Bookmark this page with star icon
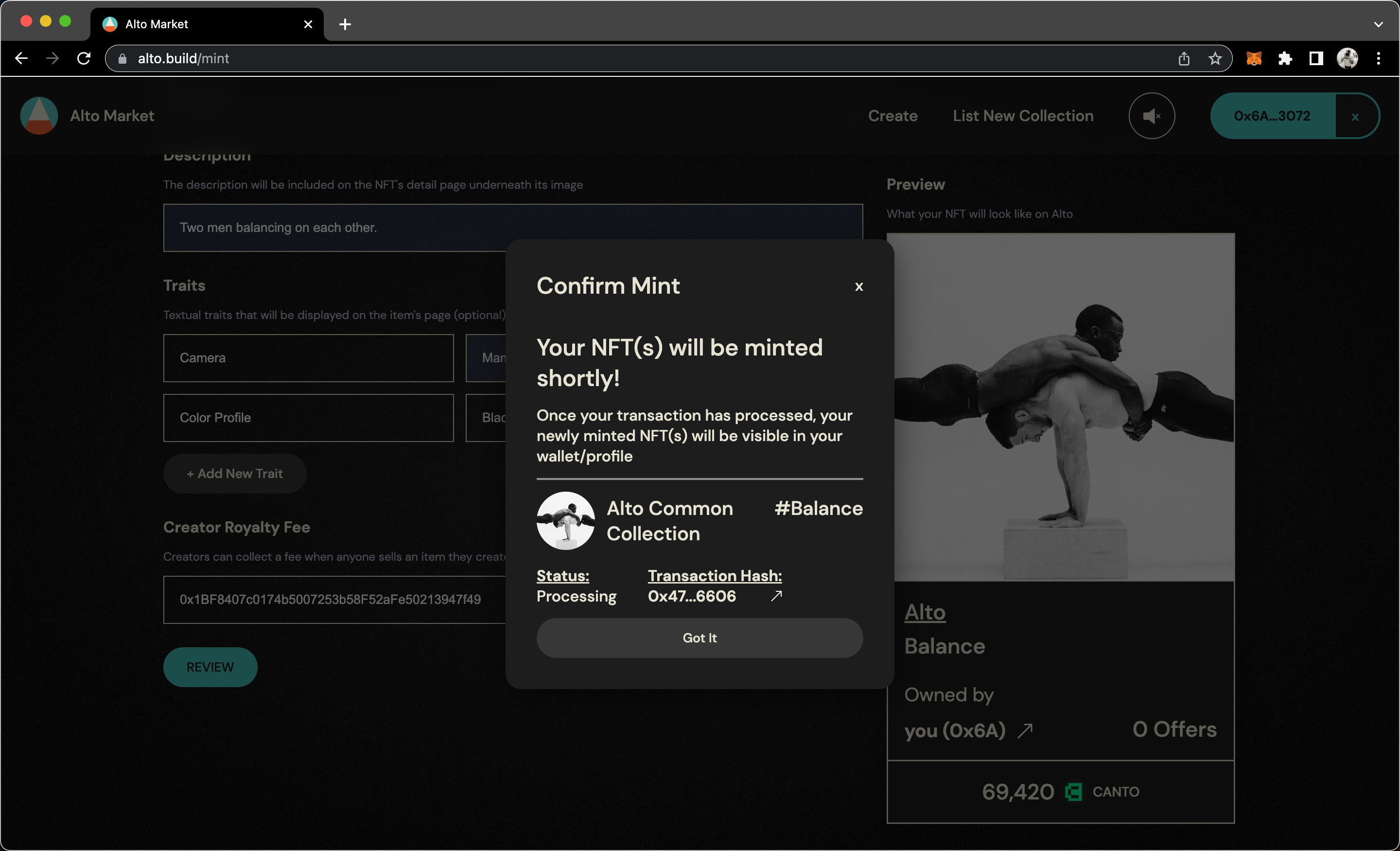This screenshot has width=1400, height=851. 1215,58
